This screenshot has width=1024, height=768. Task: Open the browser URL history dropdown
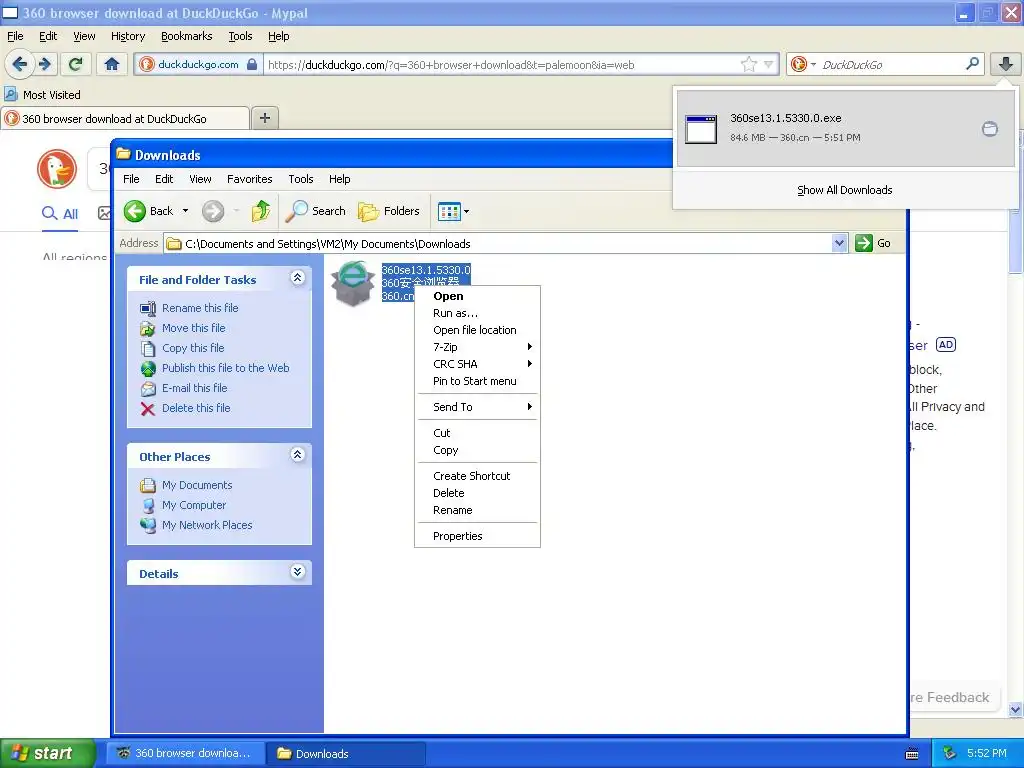pyautogui.click(x=769, y=64)
